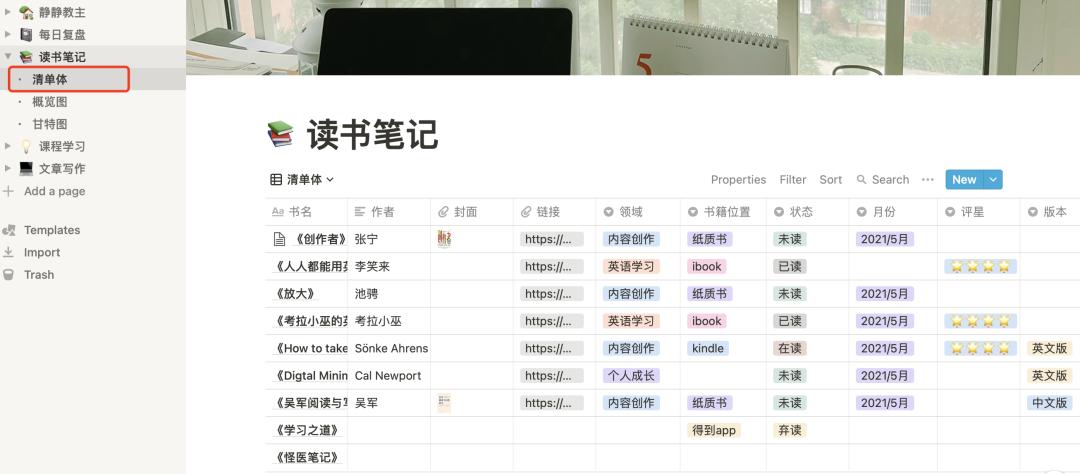The image size is (1080, 474).
Task: Open the dropdown arrow next to New
Action: tap(993, 179)
